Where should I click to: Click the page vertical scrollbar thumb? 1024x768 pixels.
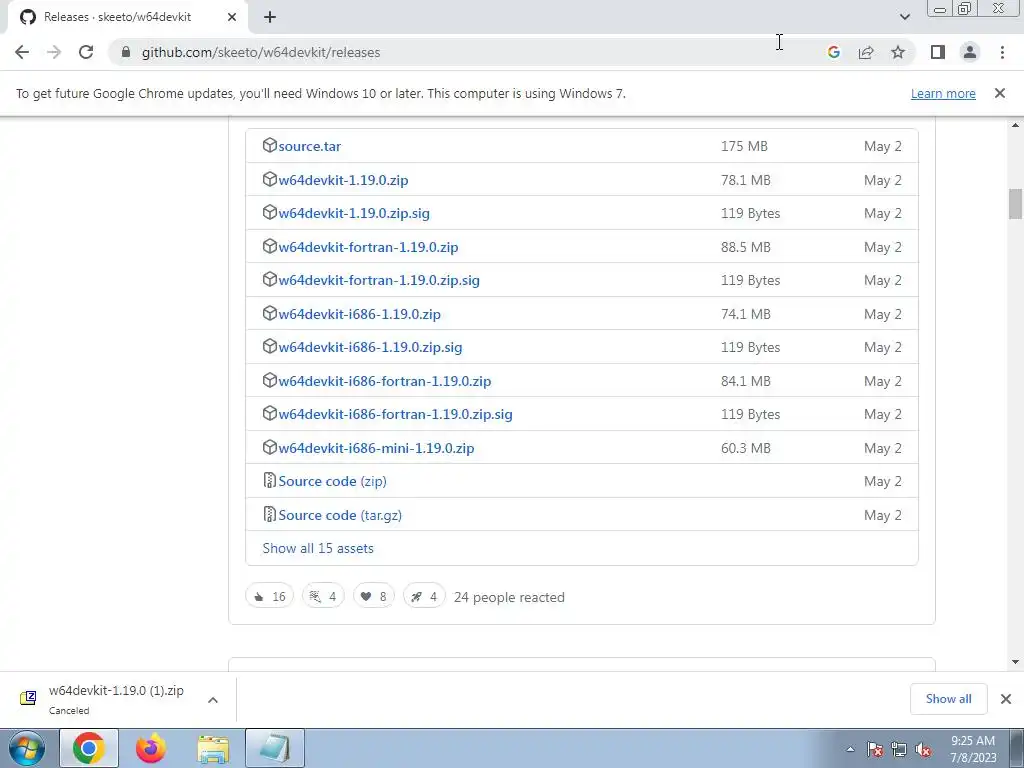point(1015,204)
